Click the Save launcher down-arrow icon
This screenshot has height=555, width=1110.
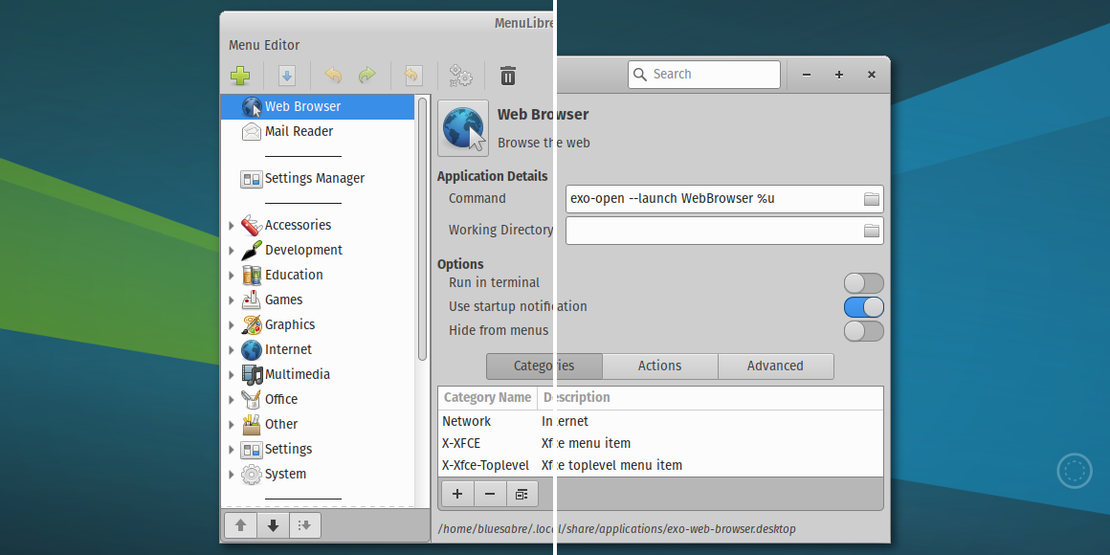pos(287,76)
